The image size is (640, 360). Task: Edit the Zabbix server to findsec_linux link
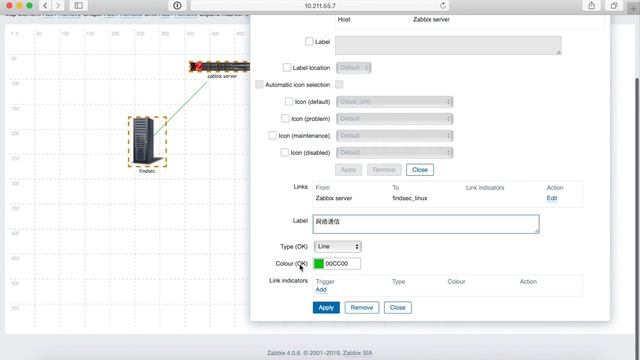coord(552,198)
